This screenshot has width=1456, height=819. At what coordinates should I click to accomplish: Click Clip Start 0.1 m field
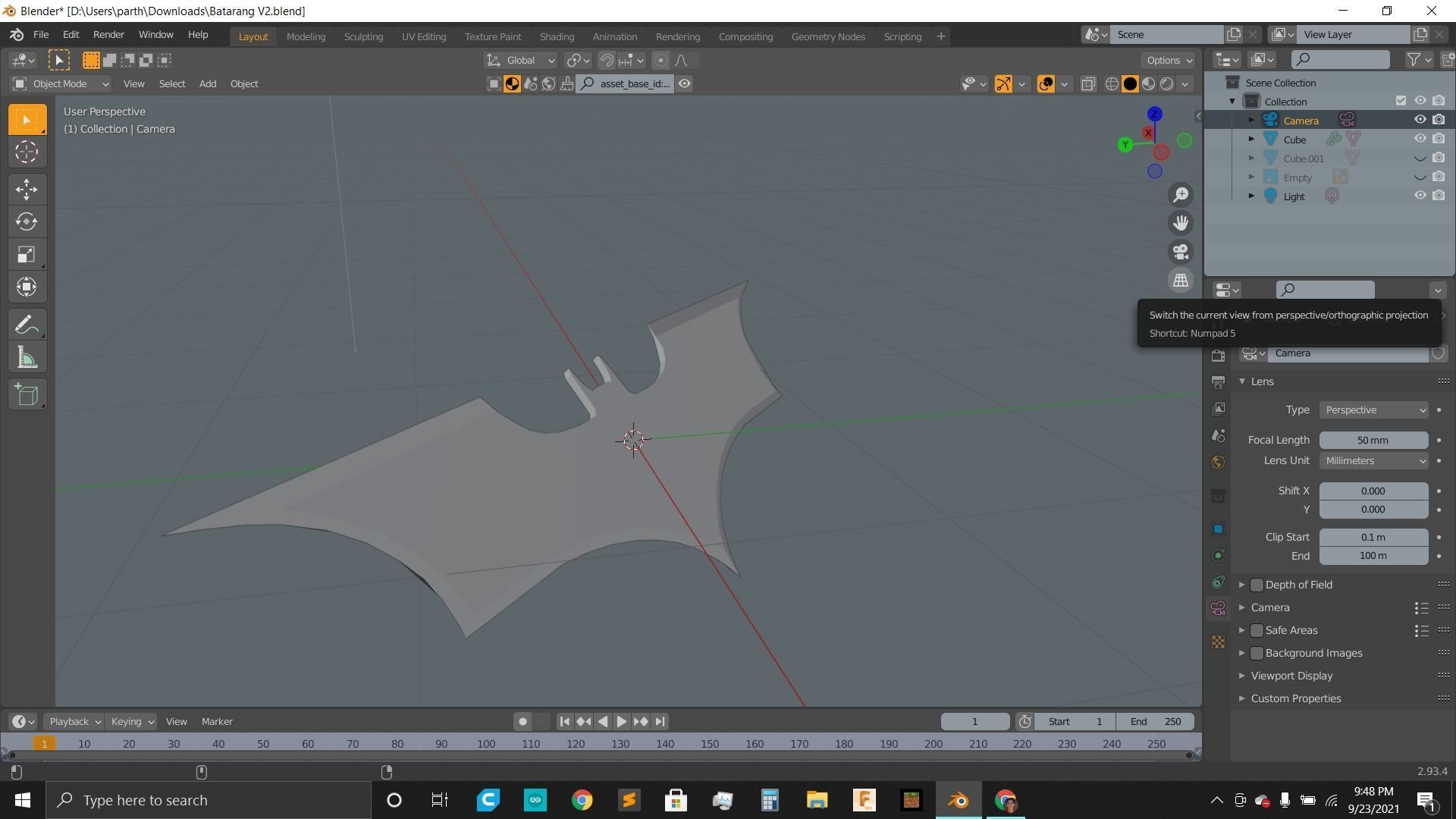(x=1373, y=538)
